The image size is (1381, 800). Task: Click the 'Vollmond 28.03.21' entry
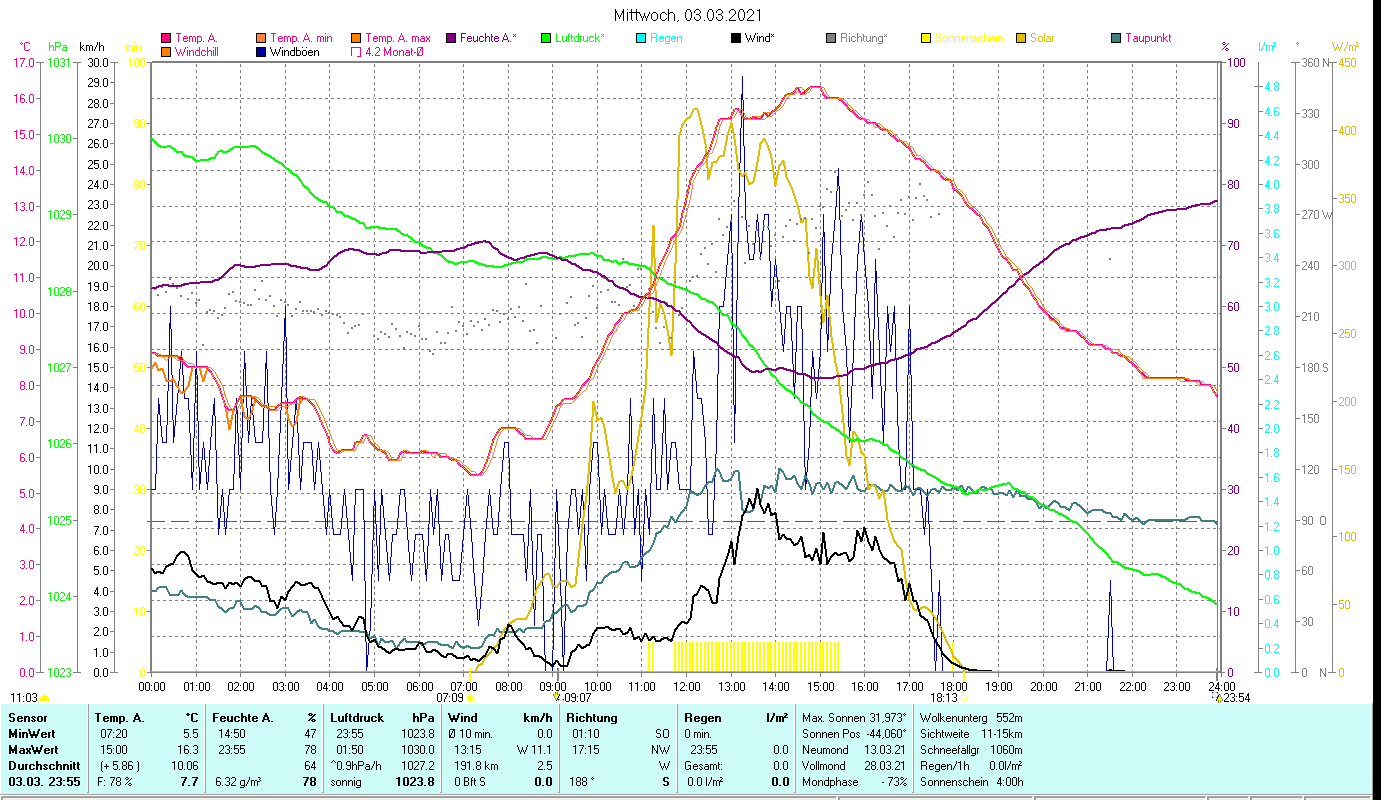pyautogui.click(x=855, y=765)
